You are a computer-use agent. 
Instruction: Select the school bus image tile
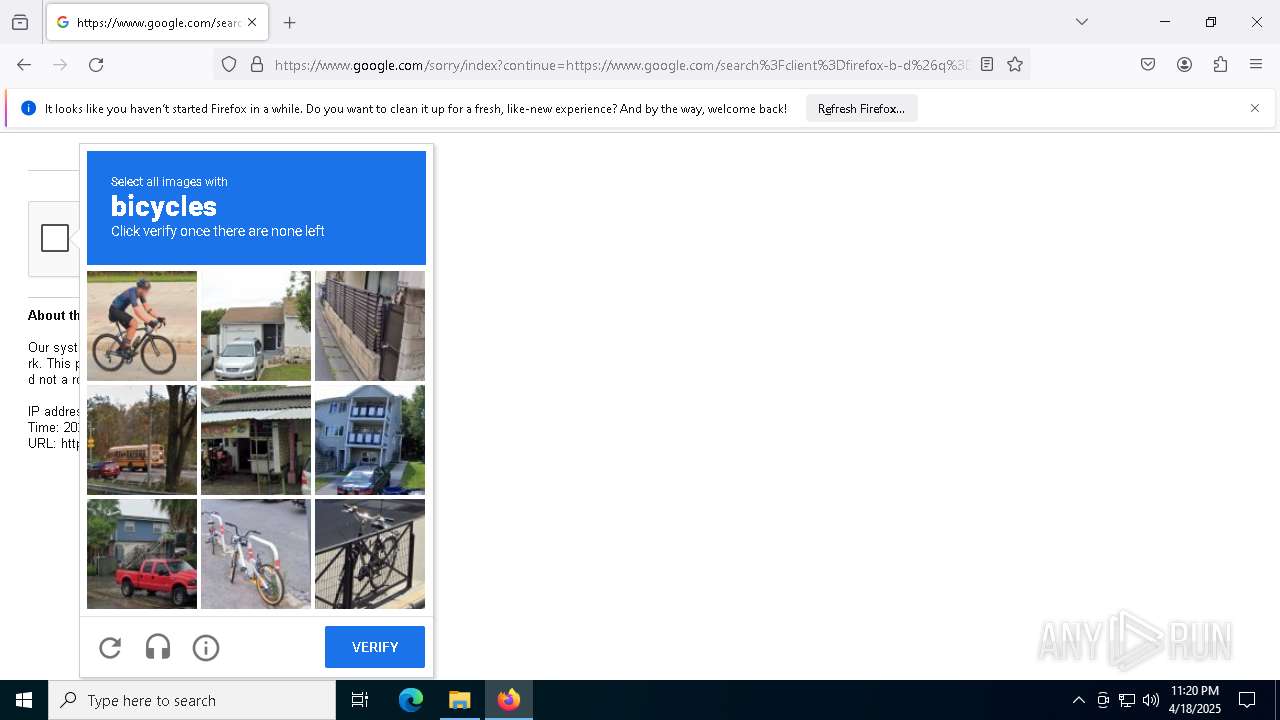(142, 440)
